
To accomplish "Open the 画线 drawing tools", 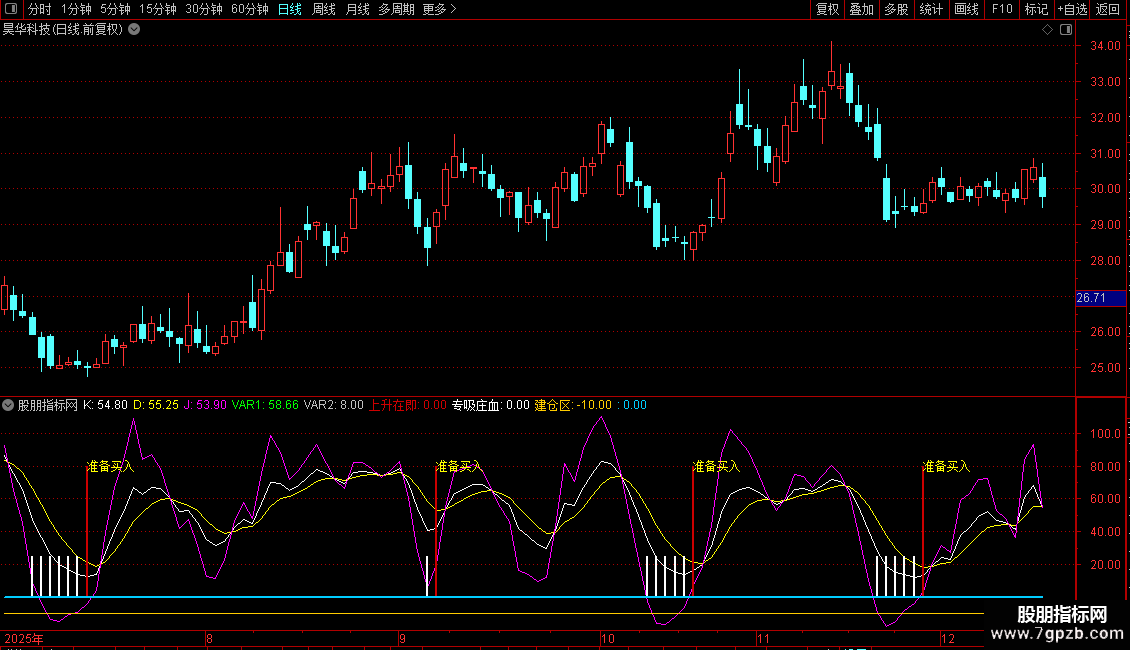I will [x=966, y=10].
